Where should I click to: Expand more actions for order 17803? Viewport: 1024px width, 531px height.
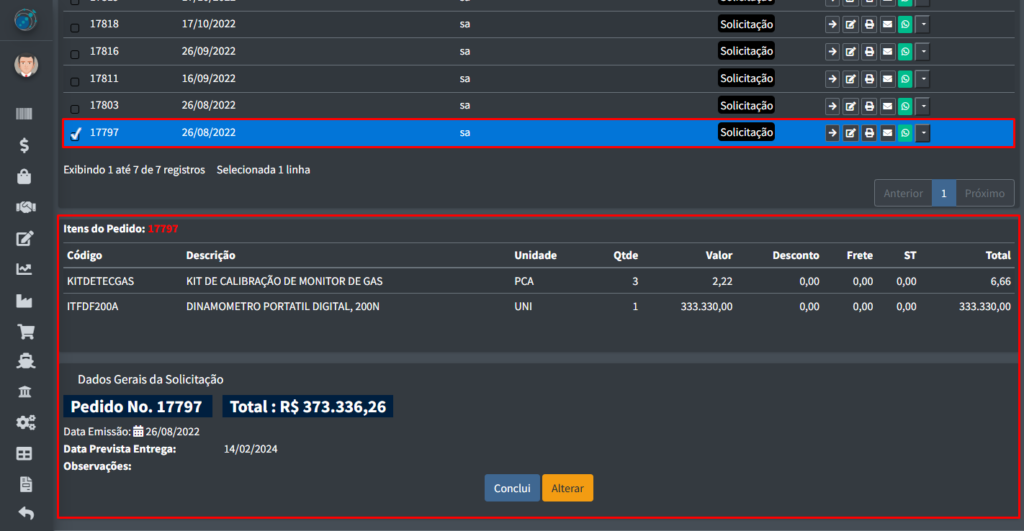923,106
